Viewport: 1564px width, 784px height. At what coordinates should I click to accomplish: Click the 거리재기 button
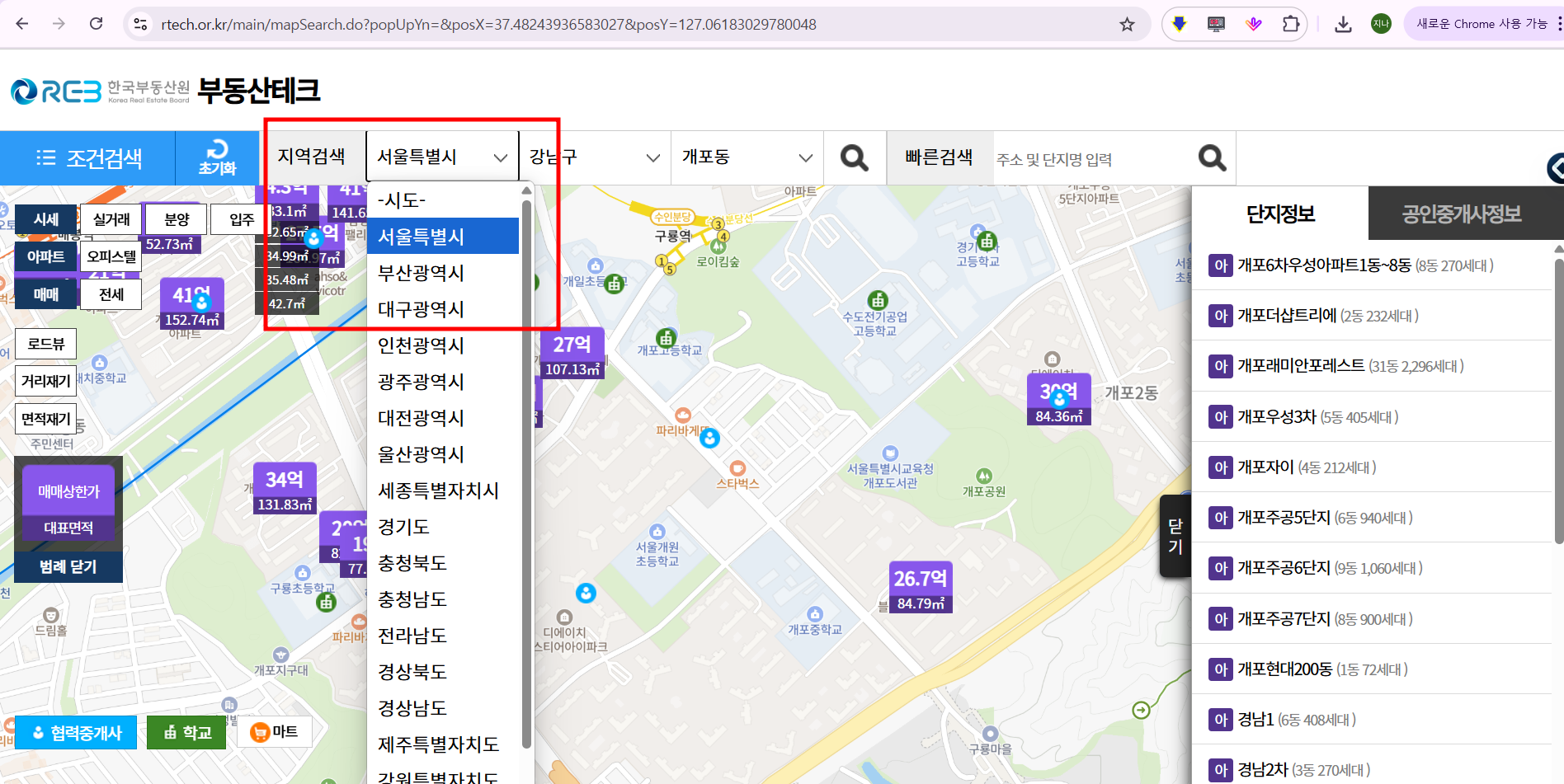pos(46,381)
